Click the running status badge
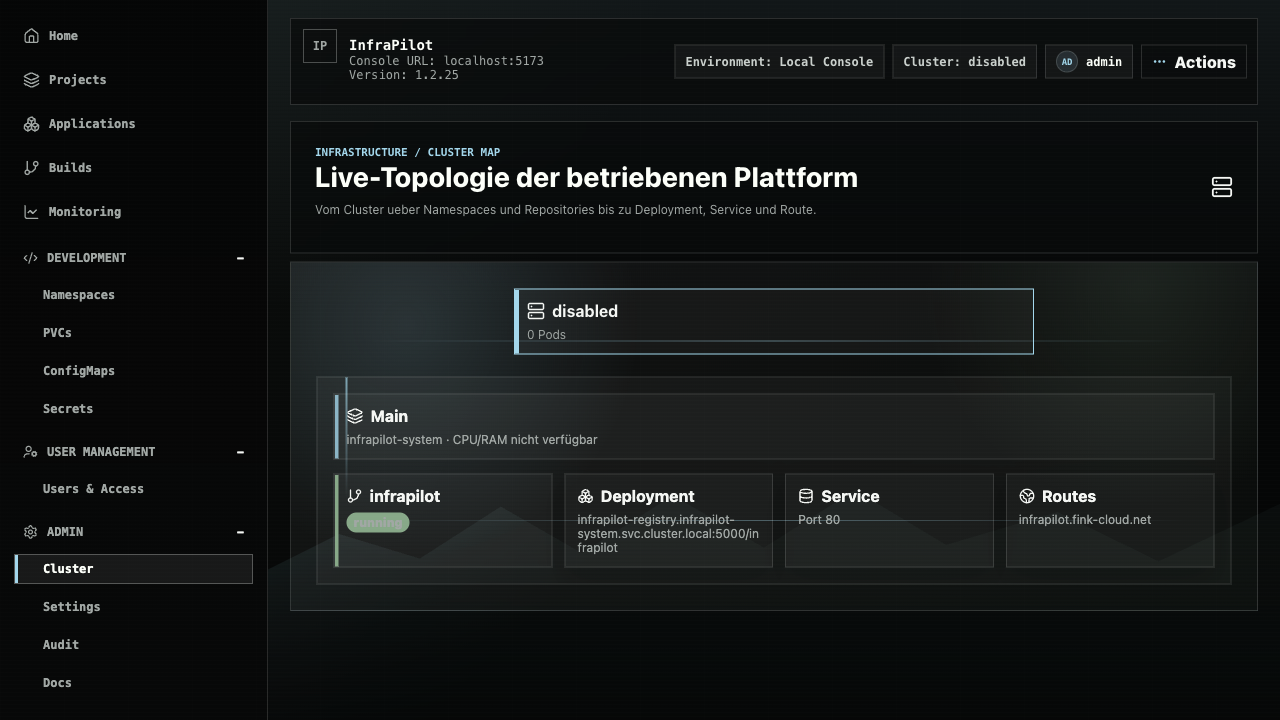Viewport: 1280px width, 720px height. coord(378,523)
